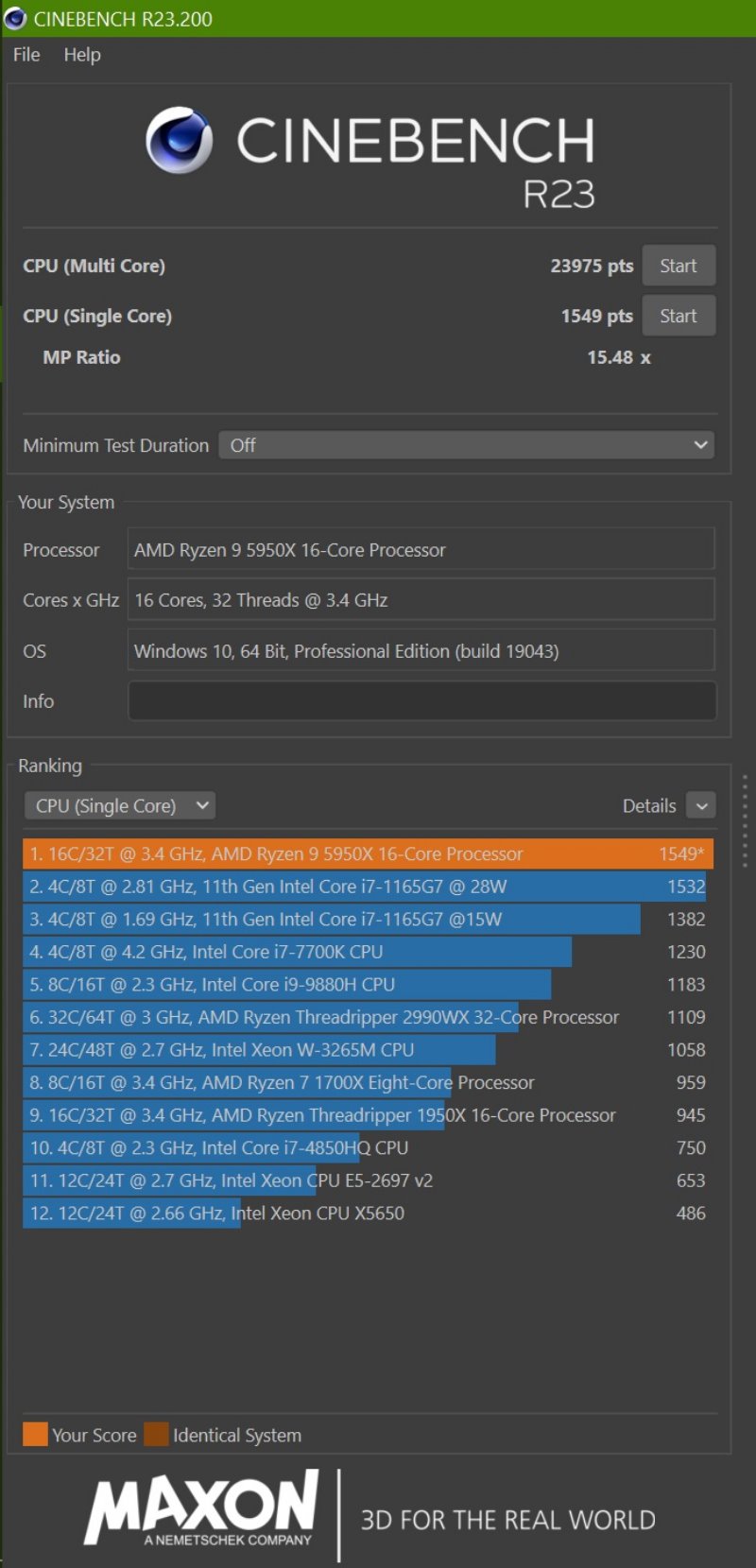Start the CPU Single Core test
Screen dimensions: 756x1568
(x=679, y=316)
